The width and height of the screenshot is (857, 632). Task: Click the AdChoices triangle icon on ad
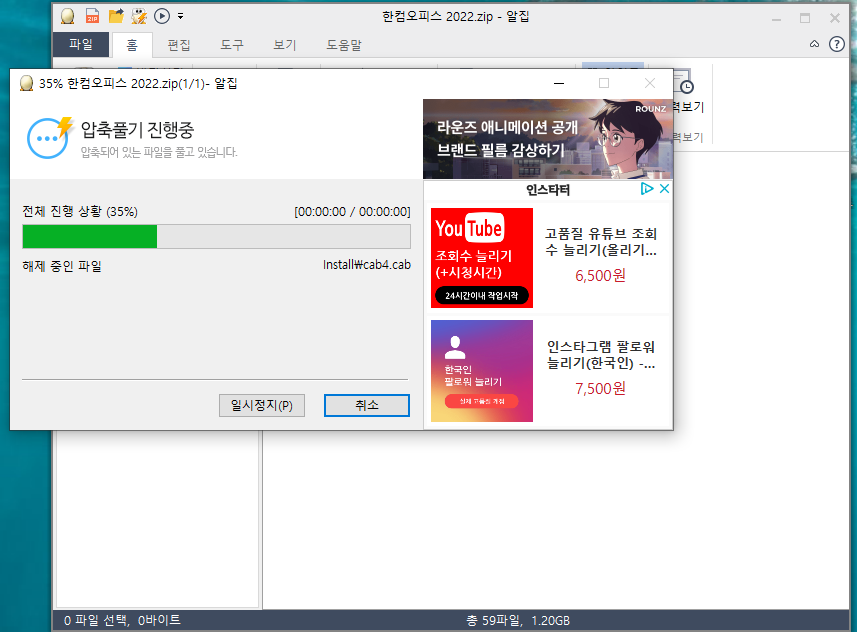[x=647, y=189]
